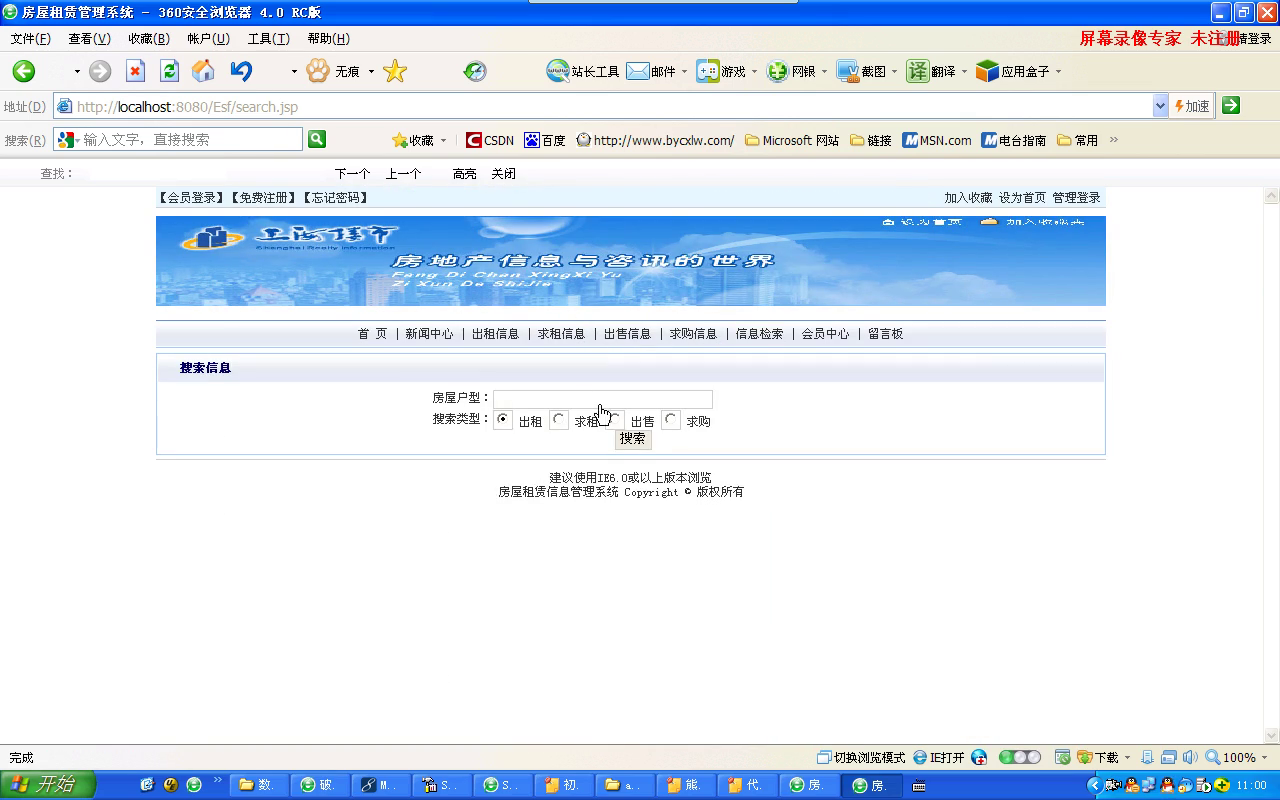Go to 留言板 in site navigation
This screenshot has height=800, width=1280.
(885, 334)
